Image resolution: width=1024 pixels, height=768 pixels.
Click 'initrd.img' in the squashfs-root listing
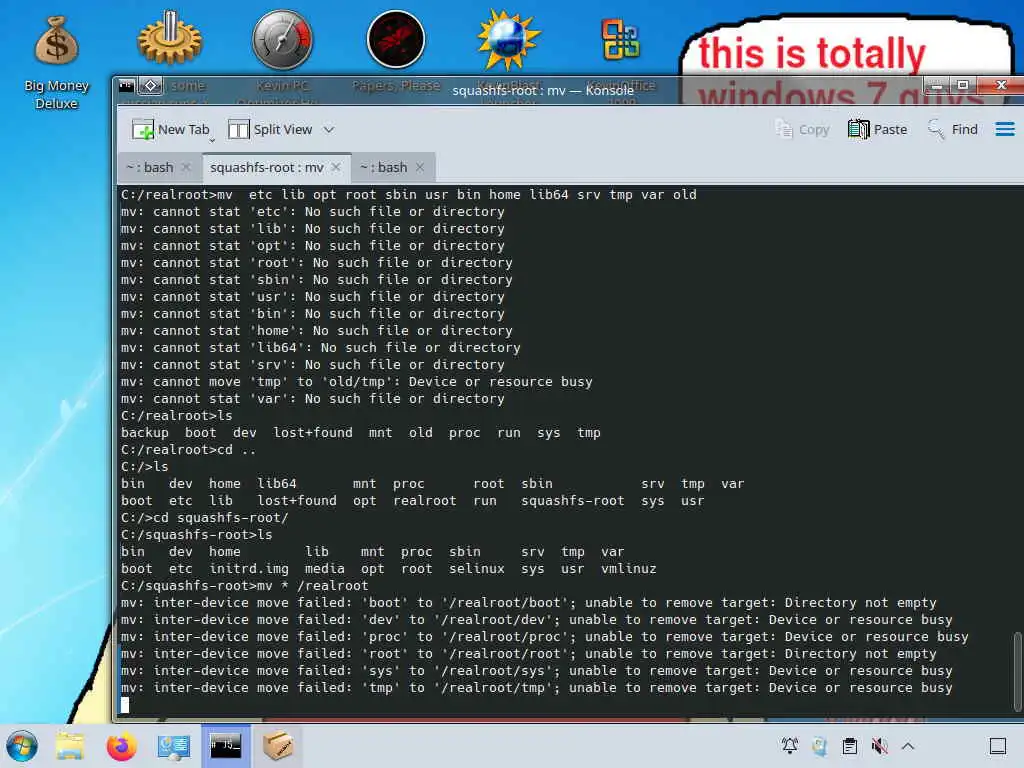point(249,569)
